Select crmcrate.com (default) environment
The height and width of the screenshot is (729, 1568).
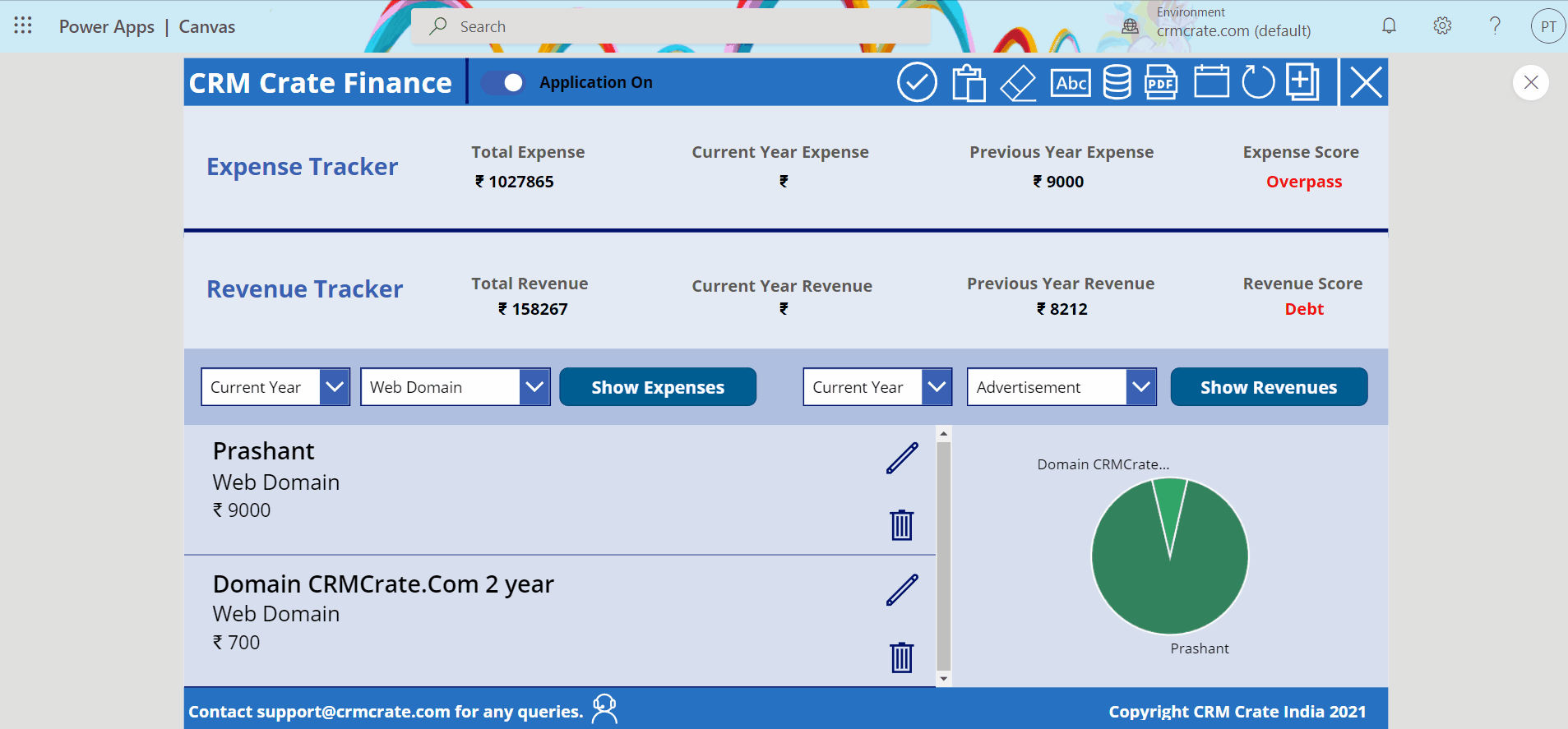[1233, 31]
